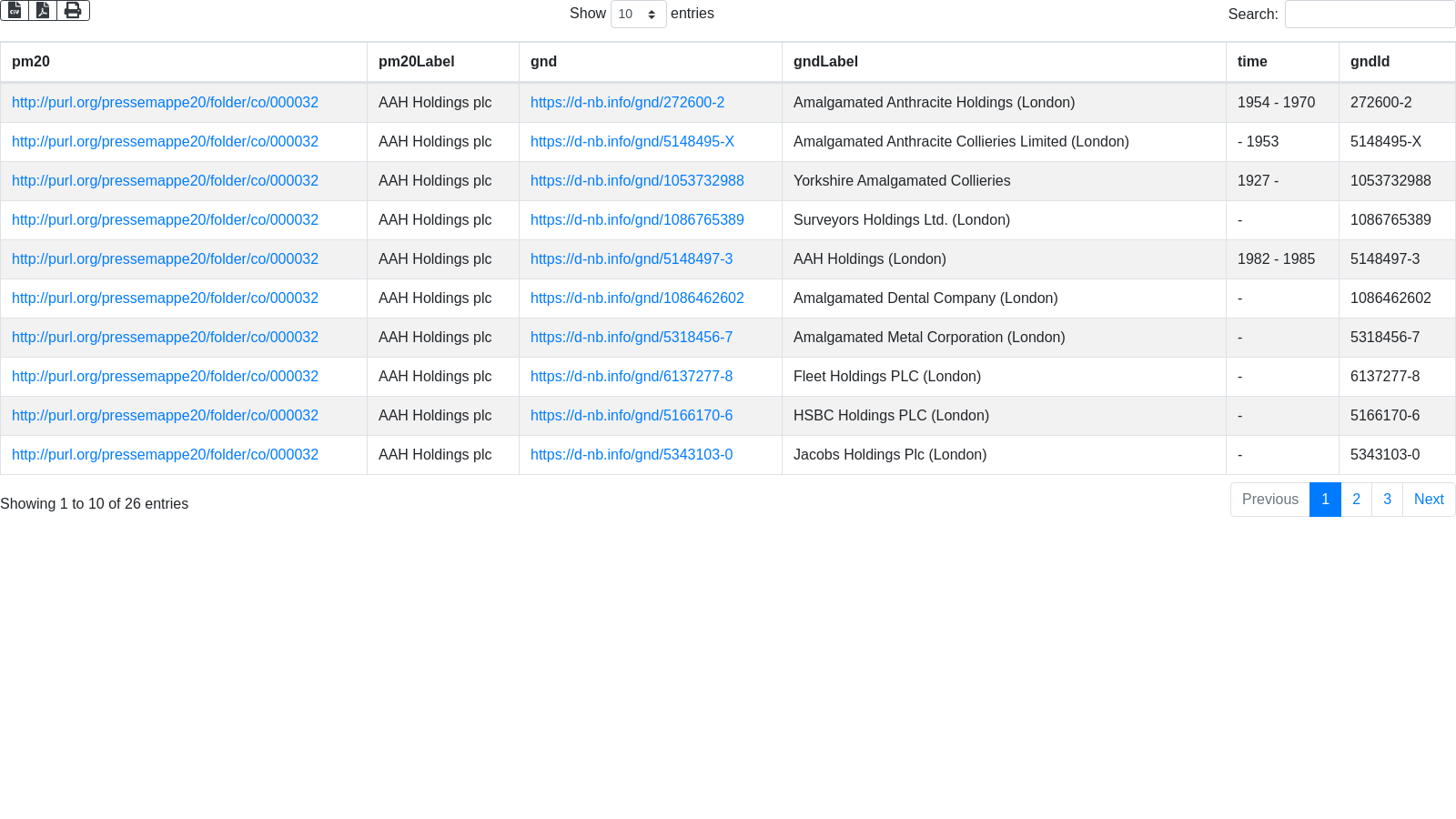
Task: Select 'HSBC Holdings PLC (London)' cell
Action: tap(1004, 416)
